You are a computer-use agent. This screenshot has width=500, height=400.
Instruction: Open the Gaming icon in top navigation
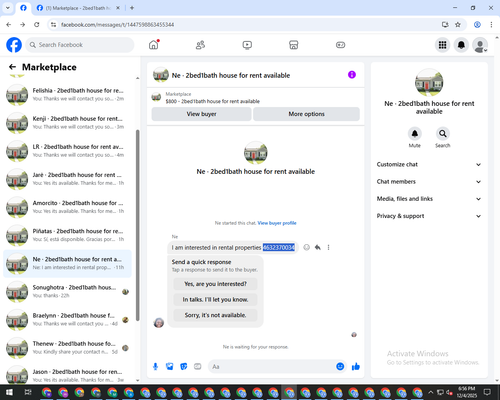(340, 45)
